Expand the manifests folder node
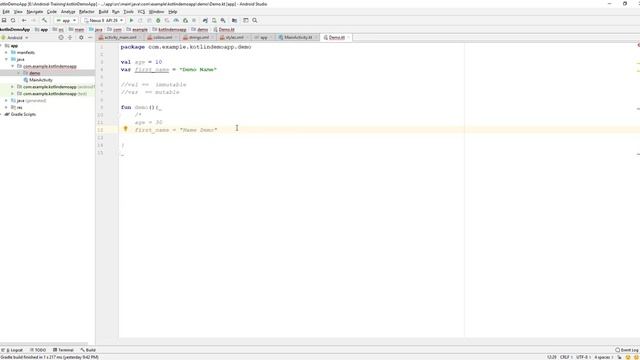 click(7, 53)
